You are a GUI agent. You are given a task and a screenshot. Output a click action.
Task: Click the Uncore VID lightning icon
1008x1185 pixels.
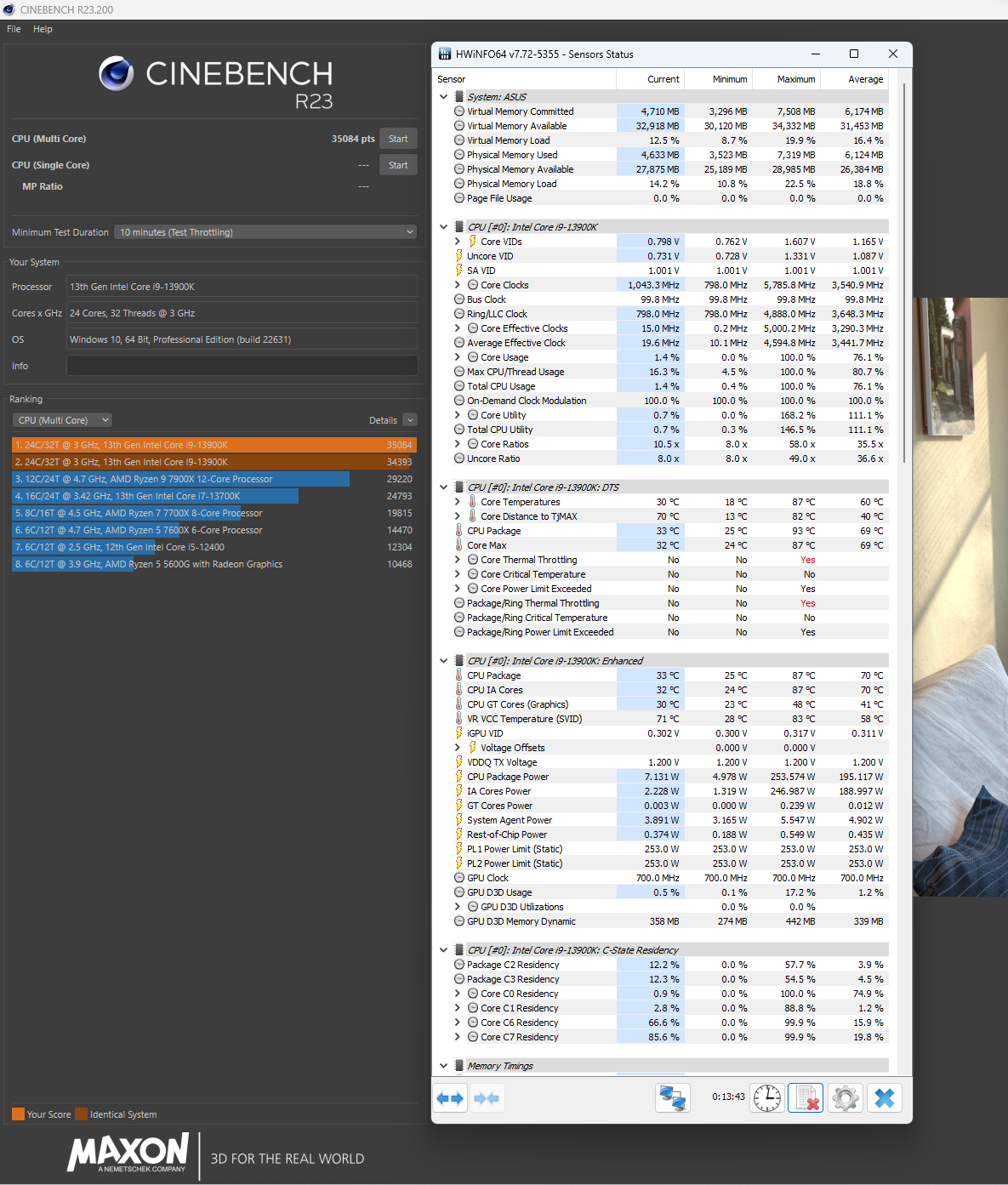459,256
